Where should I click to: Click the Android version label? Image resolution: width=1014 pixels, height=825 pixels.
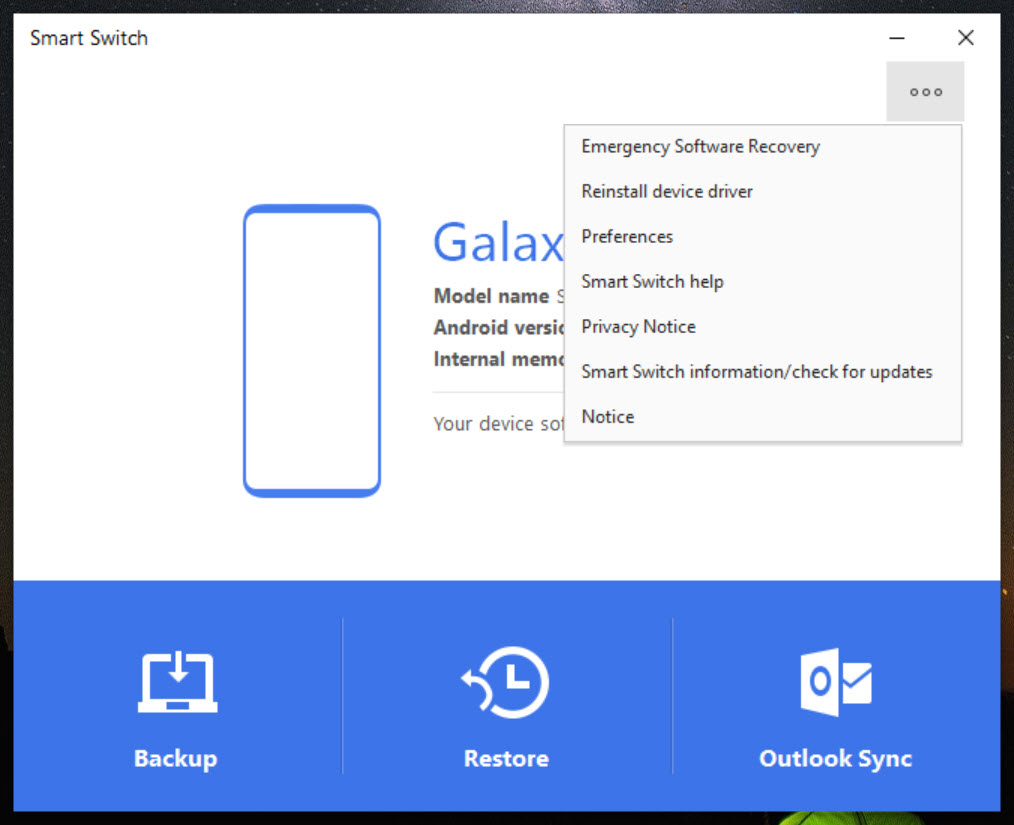point(499,328)
